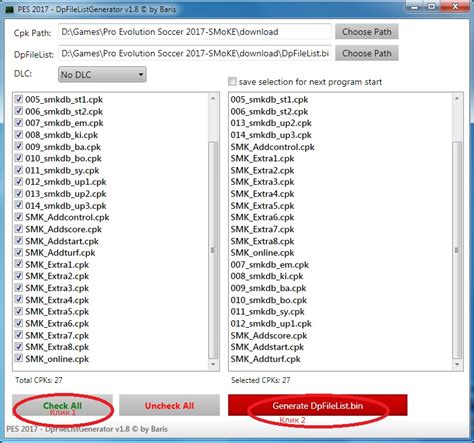The width and height of the screenshot is (474, 443).
Task: Click the DpFileList path text field
Action: [x=195, y=53]
